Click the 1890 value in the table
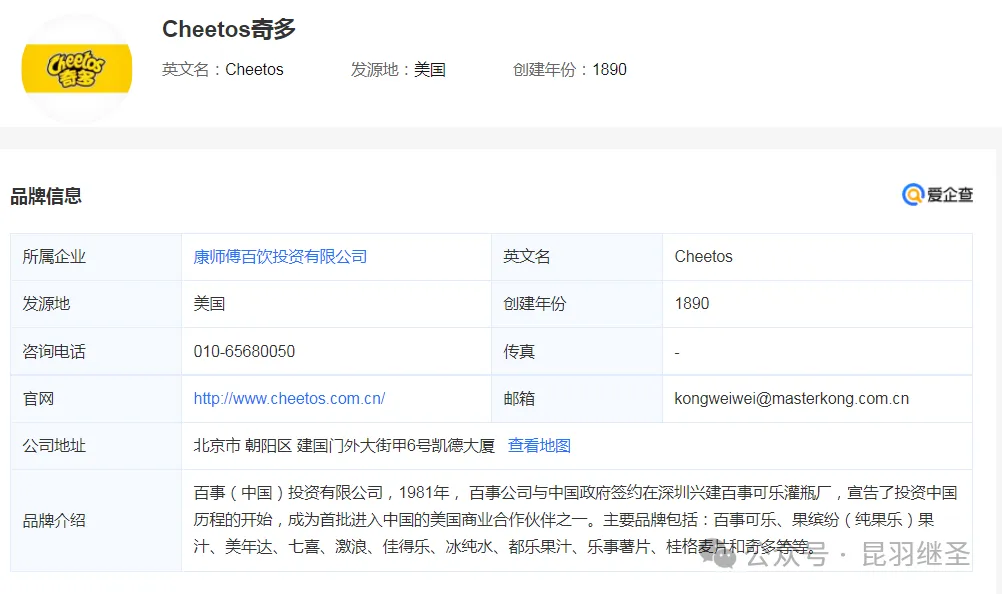Screen dimensions: 1002x594 coord(692,304)
